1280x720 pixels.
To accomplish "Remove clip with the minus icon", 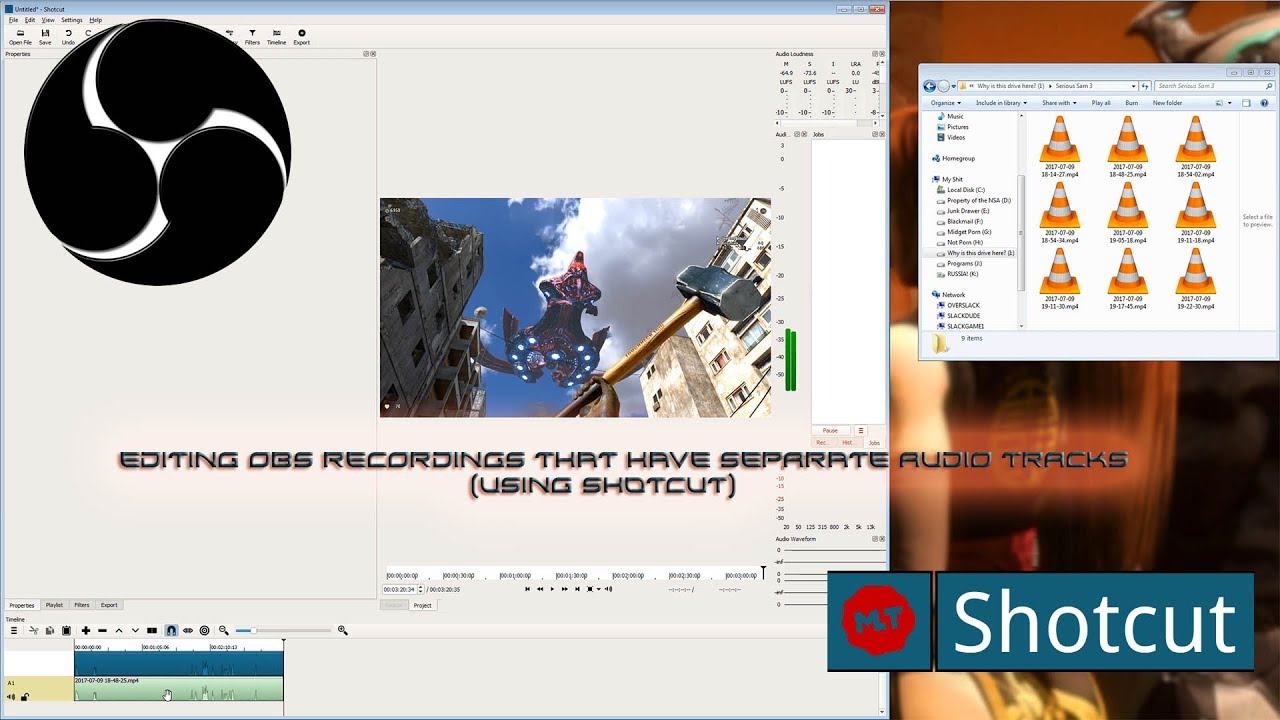I will [x=102, y=630].
